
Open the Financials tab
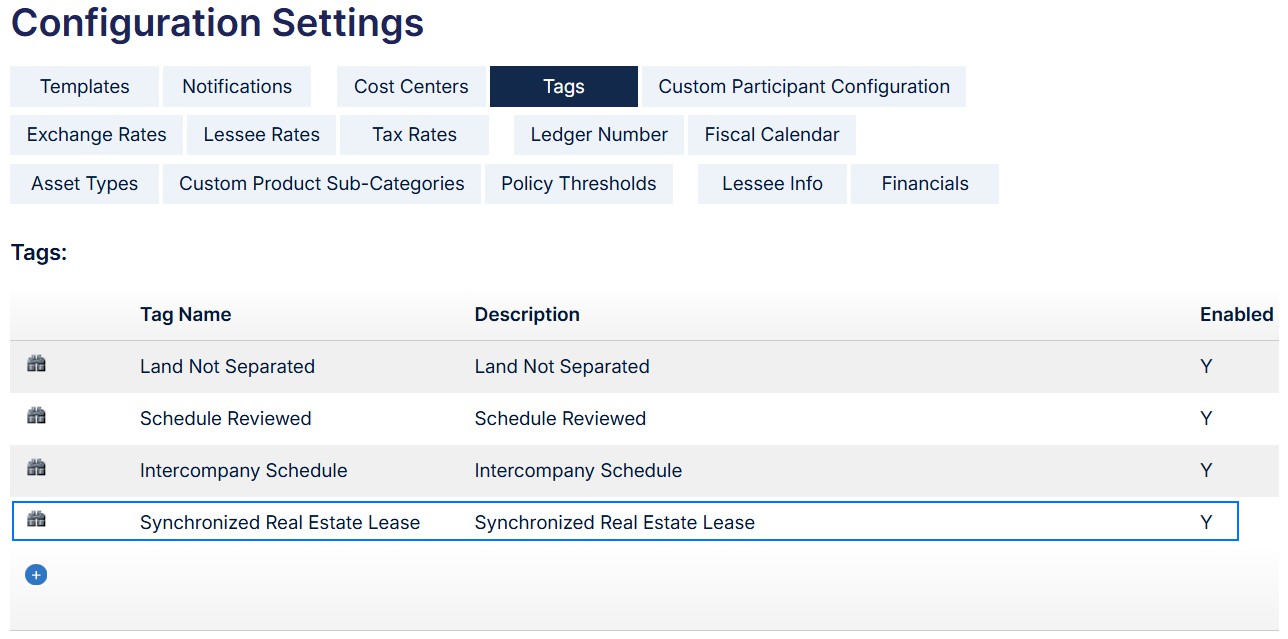[925, 184]
